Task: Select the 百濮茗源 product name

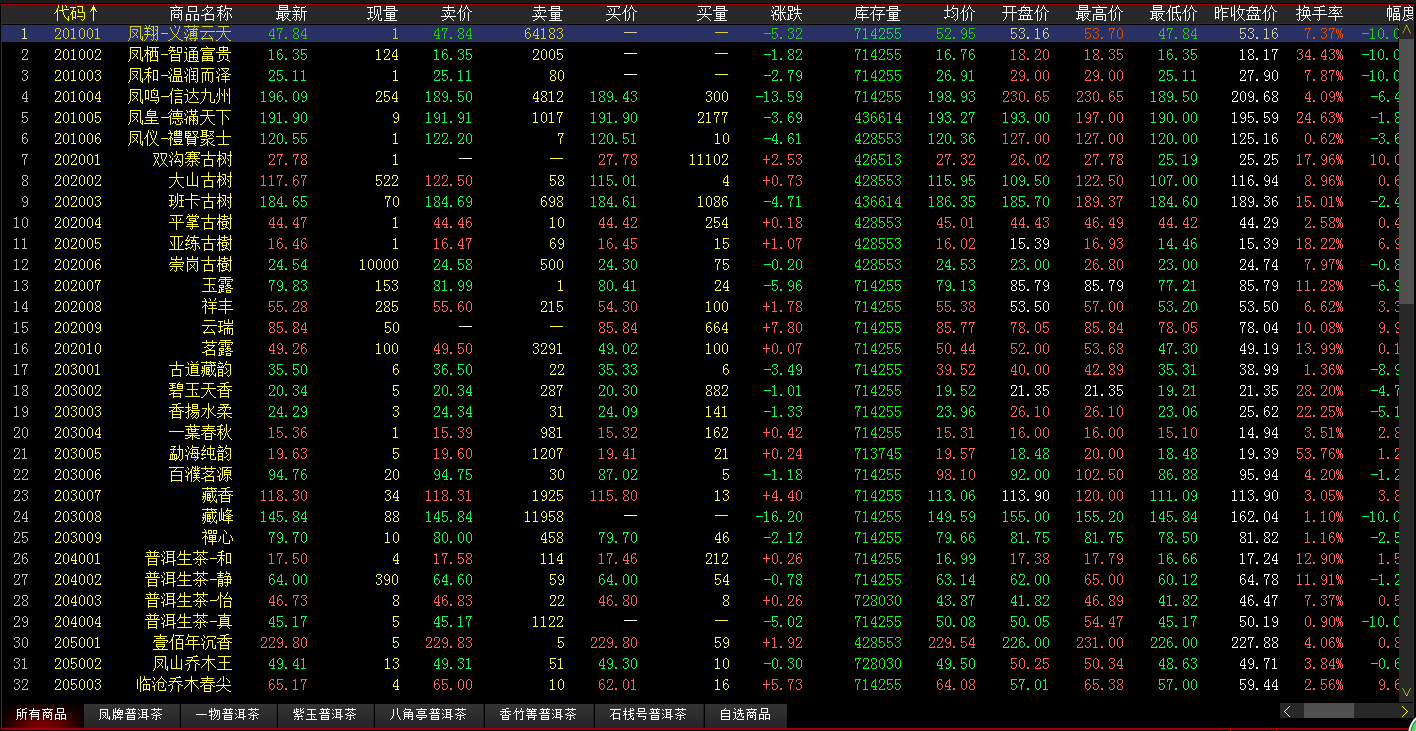Action: point(201,475)
